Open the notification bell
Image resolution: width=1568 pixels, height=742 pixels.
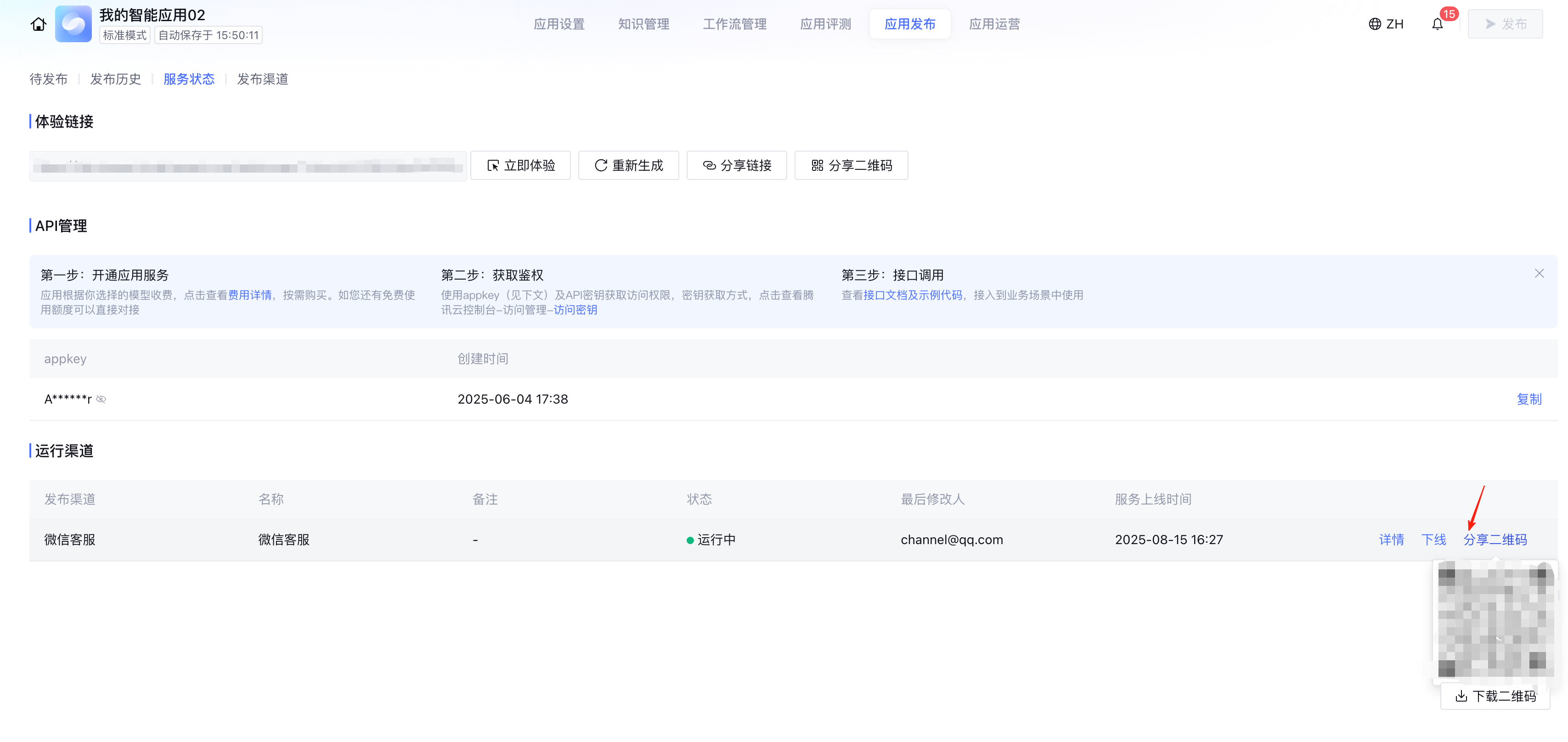[x=1437, y=24]
